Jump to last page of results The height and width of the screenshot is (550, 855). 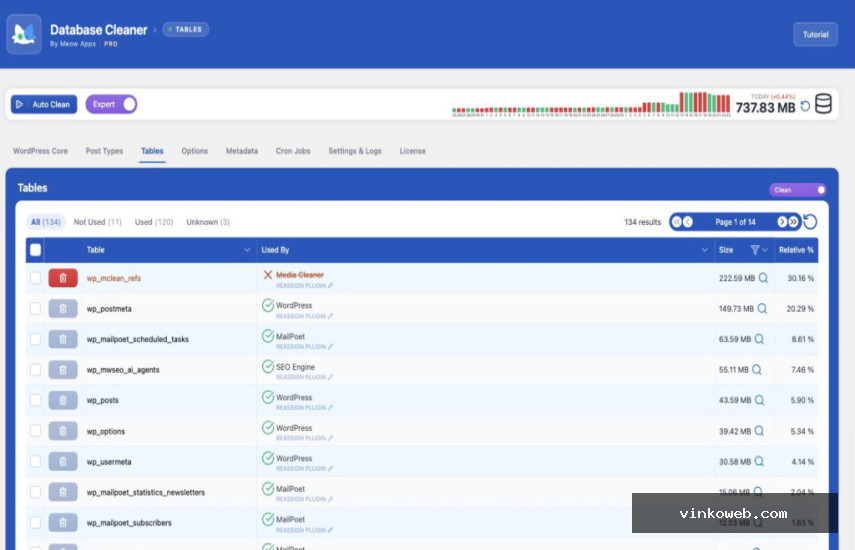click(793, 222)
